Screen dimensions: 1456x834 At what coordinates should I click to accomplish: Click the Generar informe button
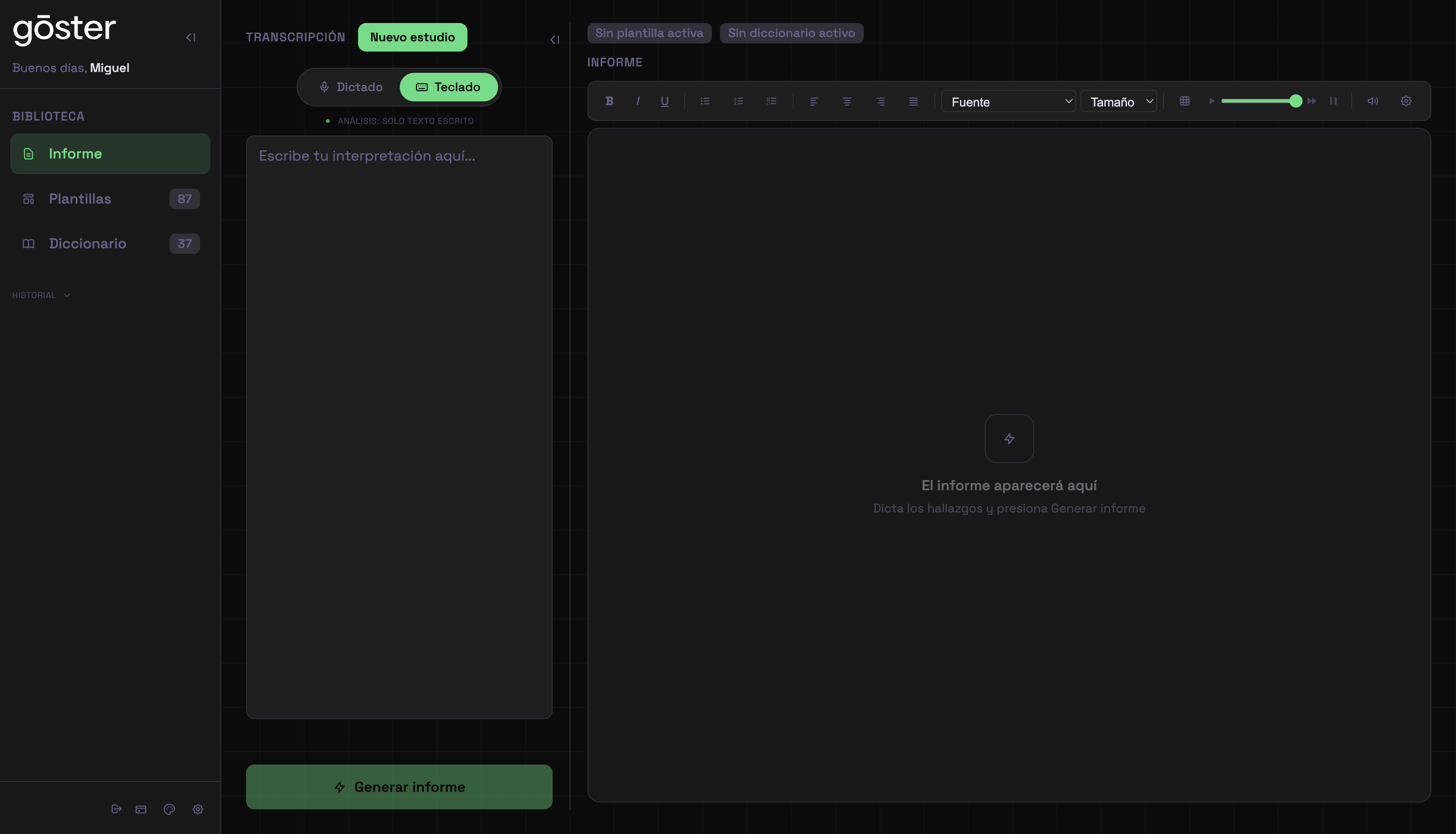coord(399,787)
